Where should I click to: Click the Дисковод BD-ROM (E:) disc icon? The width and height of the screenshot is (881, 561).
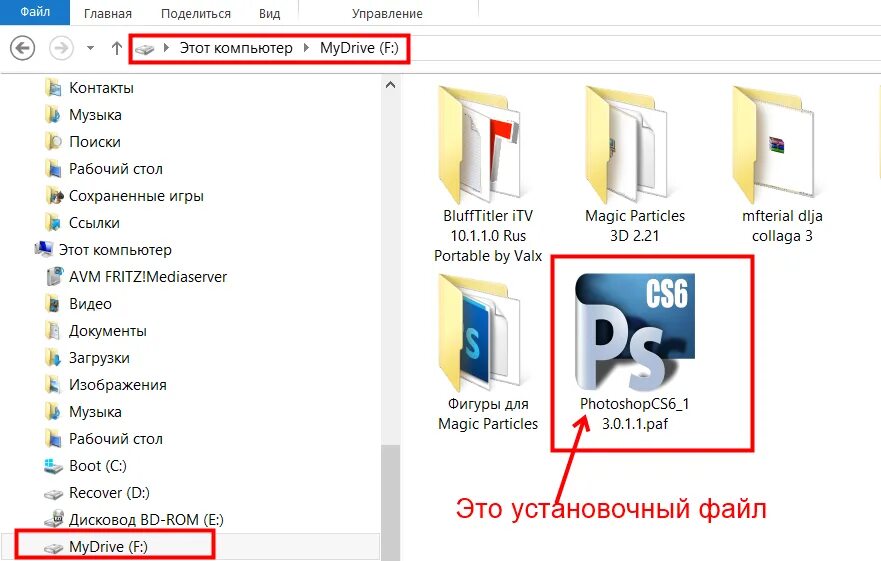[54, 519]
